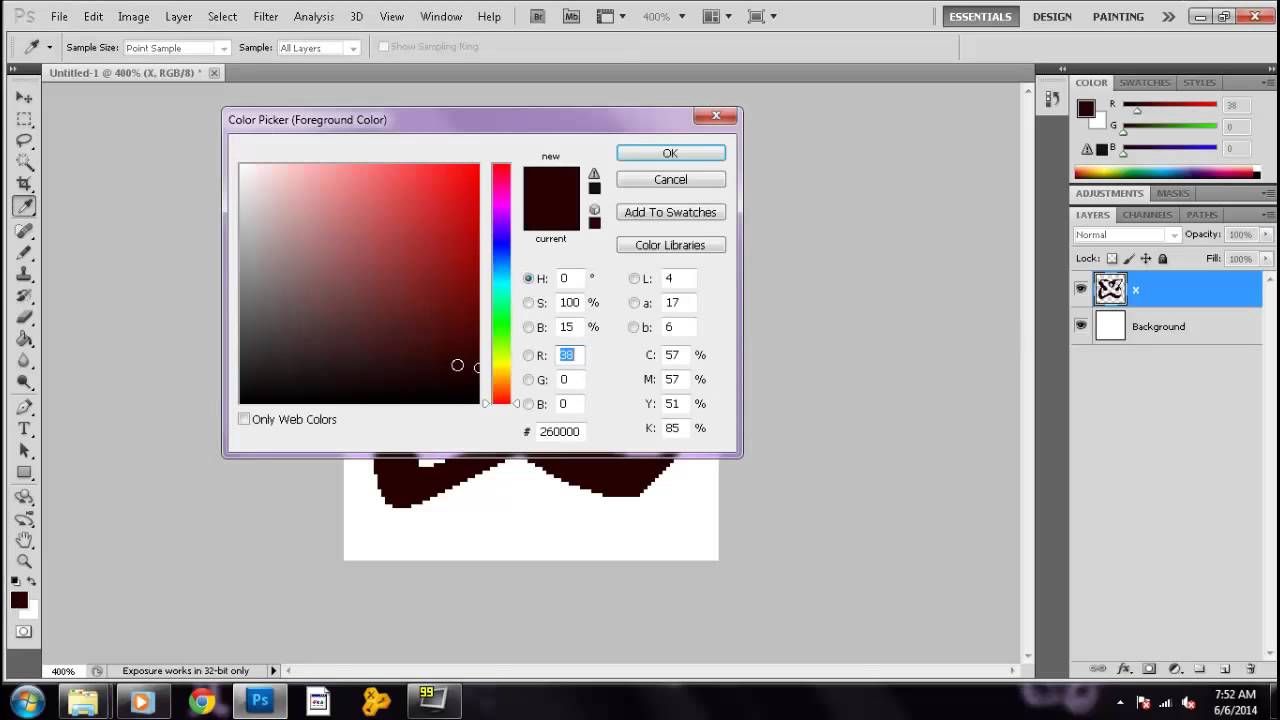Select the Brush tool
1280x720 pixels.
25,252
